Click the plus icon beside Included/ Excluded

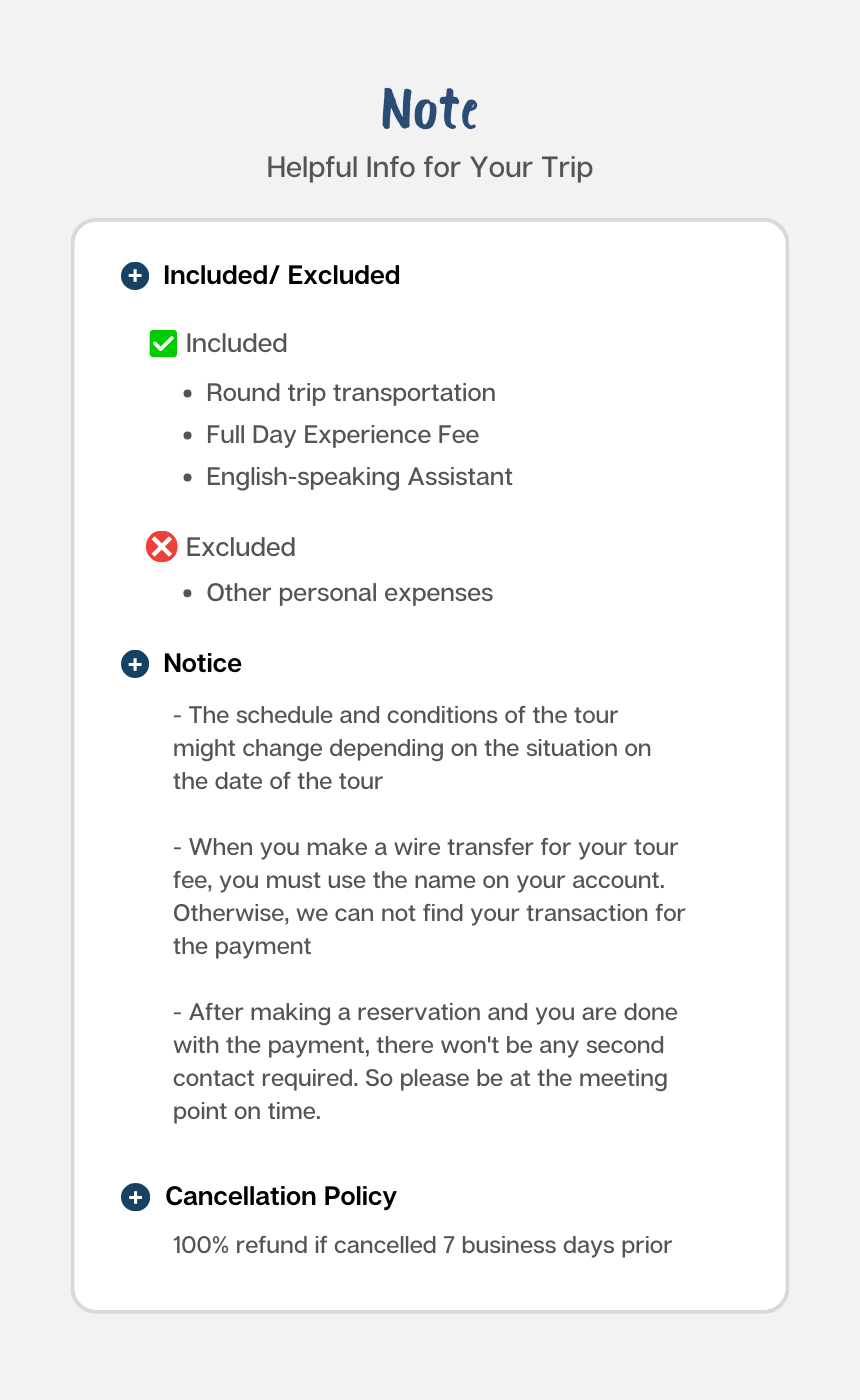(135, 276)
